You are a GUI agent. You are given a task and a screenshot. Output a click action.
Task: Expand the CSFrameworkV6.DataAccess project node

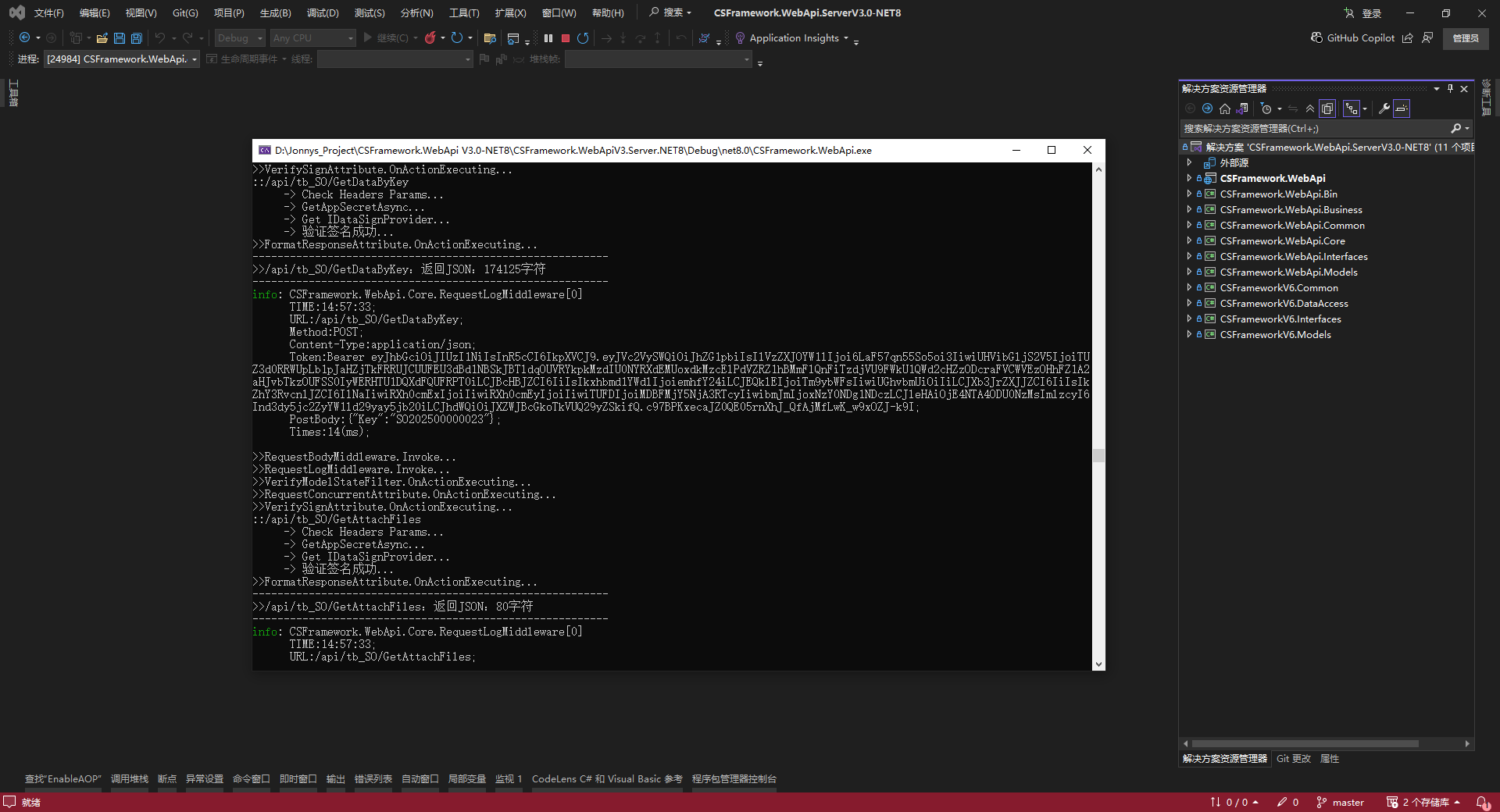coord(1190,303)
